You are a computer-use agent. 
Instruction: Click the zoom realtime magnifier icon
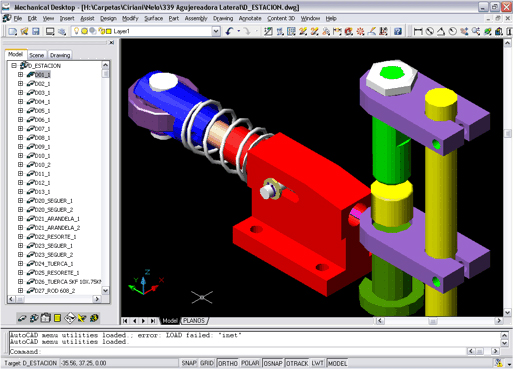click(x=476, y=31)
